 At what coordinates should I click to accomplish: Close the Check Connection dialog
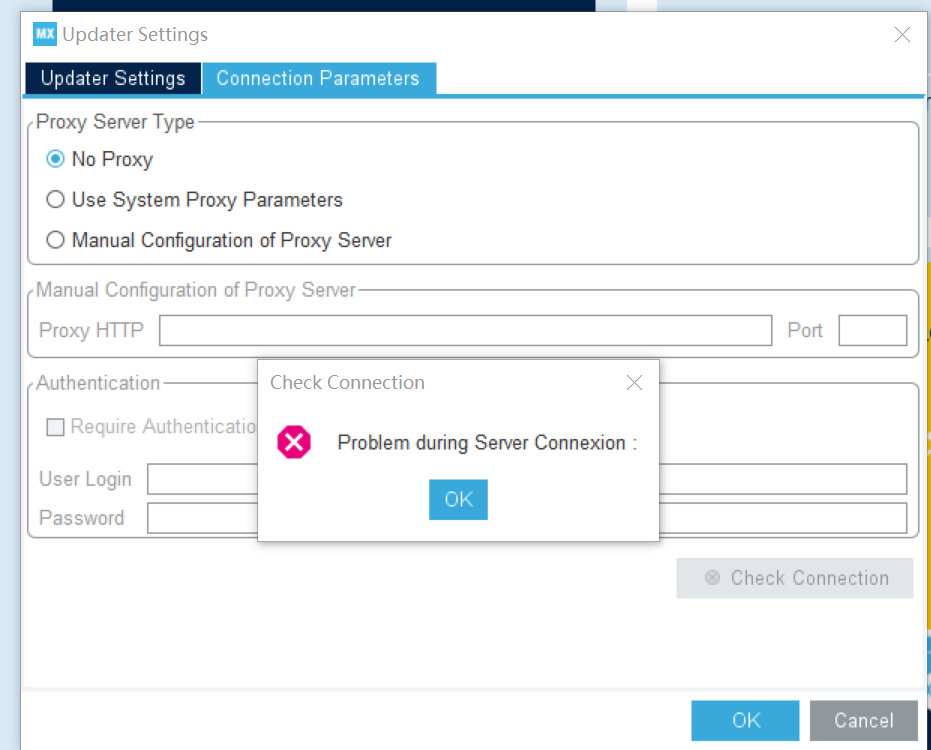tap(634, 382)
